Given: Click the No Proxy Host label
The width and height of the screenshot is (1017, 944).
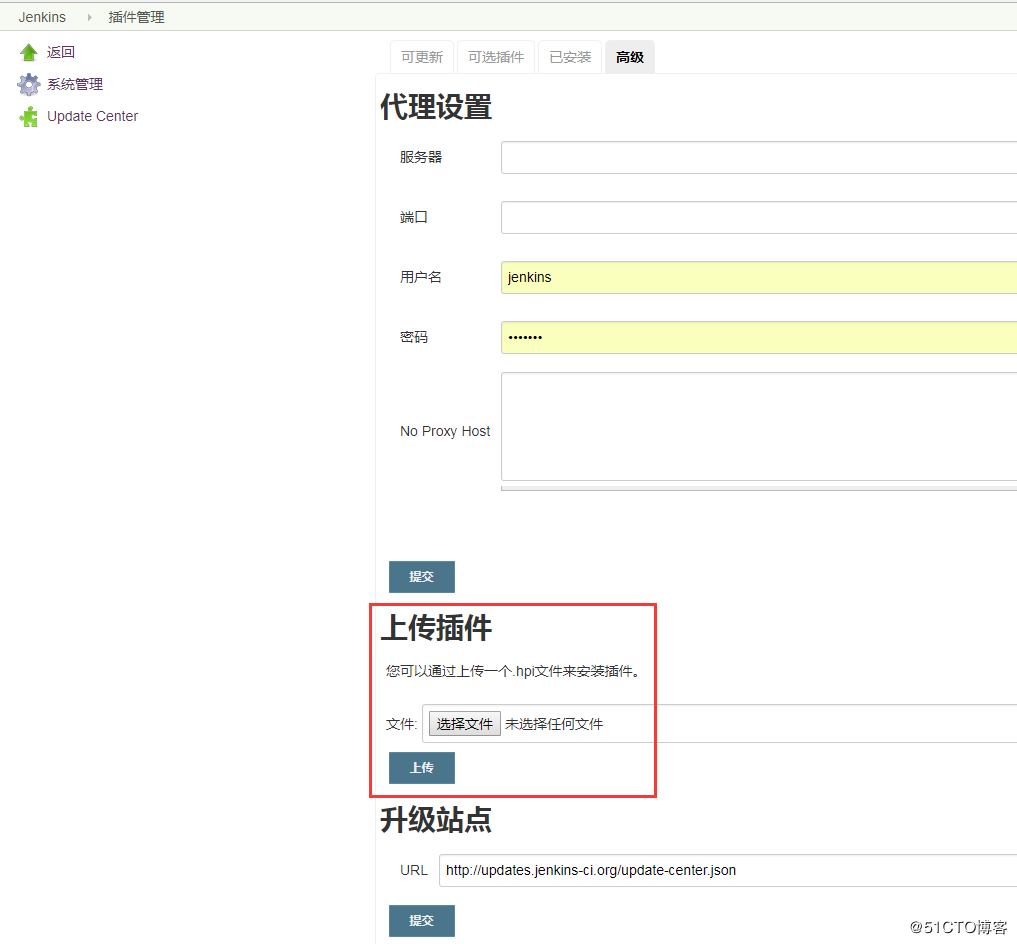Looking at the screenshot, I should (x=445, y=431).
